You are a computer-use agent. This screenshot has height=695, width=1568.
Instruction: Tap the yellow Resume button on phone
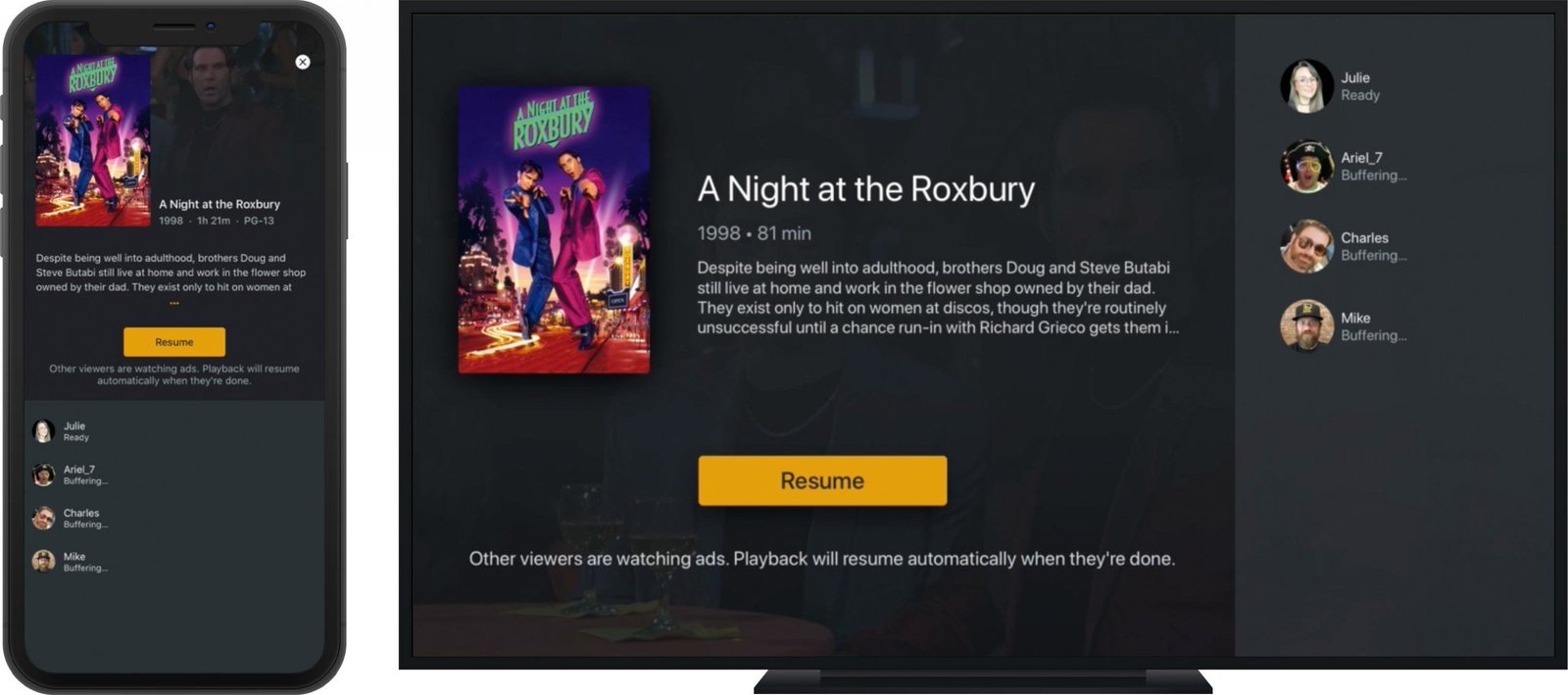(174, 342)
